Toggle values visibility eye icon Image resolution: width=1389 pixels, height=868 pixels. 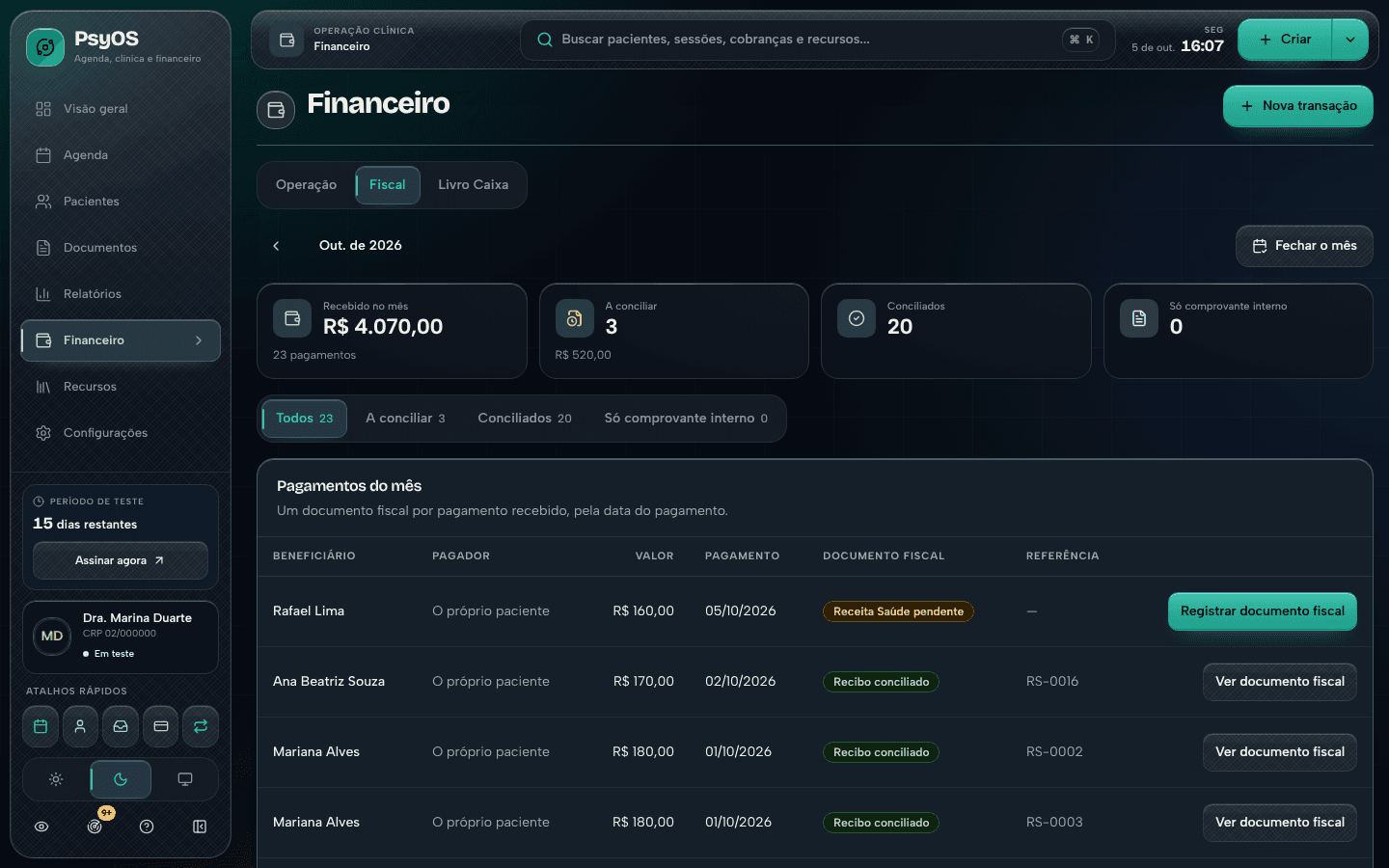coord(41,827)
